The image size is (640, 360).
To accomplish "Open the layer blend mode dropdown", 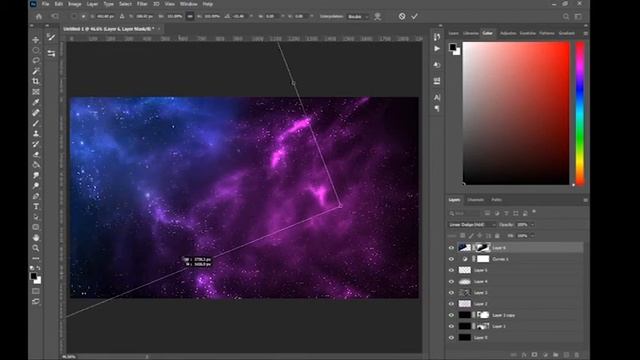I will click(x=472, y=225).
